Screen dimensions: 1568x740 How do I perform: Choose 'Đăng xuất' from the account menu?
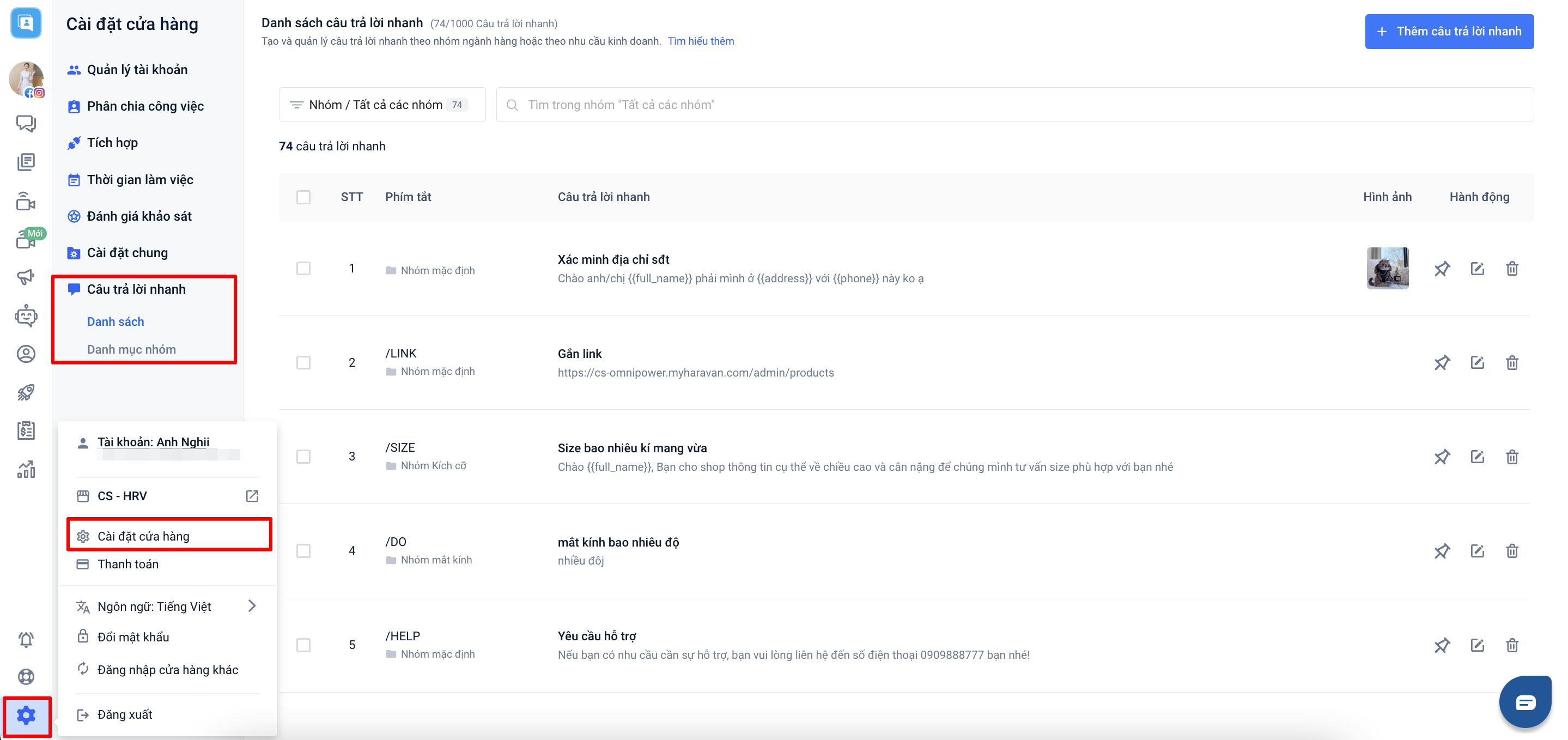pos(125,714)
